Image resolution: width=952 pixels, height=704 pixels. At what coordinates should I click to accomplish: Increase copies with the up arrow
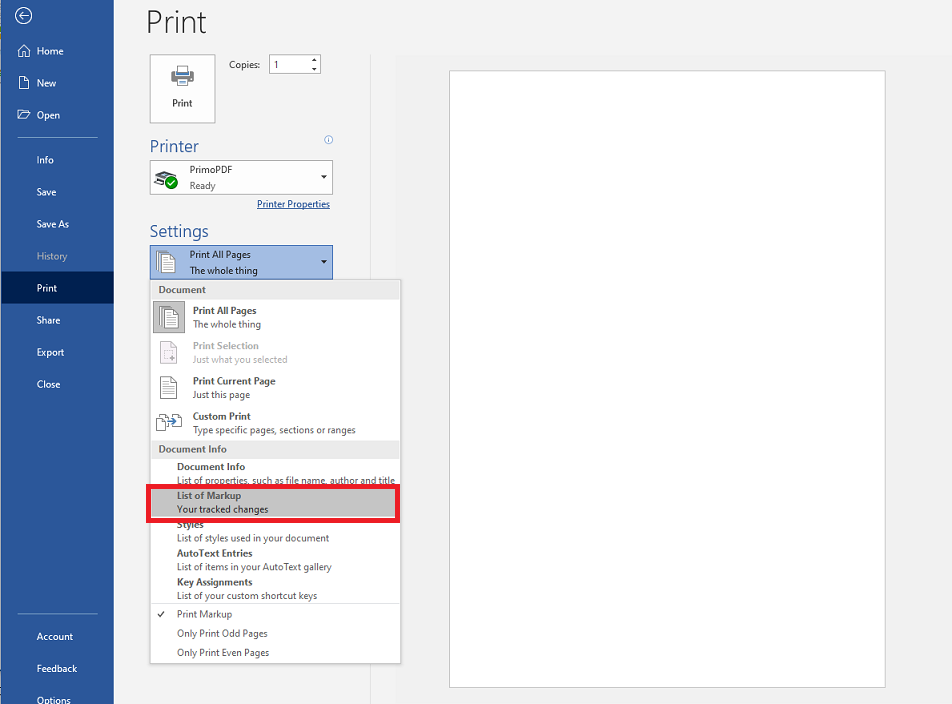click(x=314, y=60)
